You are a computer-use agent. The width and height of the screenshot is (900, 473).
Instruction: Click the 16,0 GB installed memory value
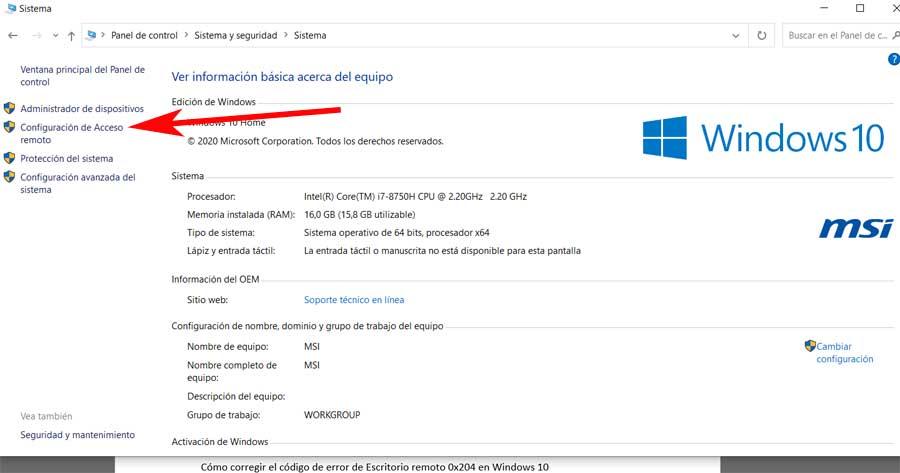(x=359, y=215)
